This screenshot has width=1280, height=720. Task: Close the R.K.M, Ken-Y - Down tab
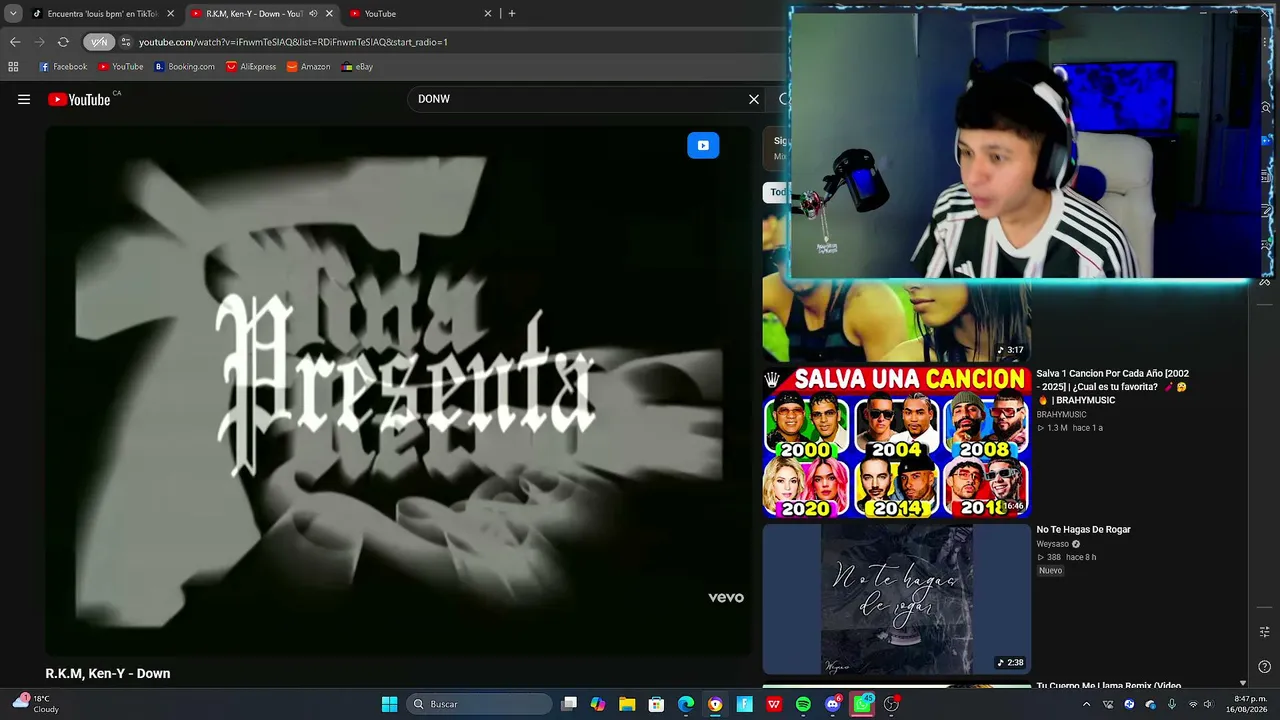[x=329, y=14]
